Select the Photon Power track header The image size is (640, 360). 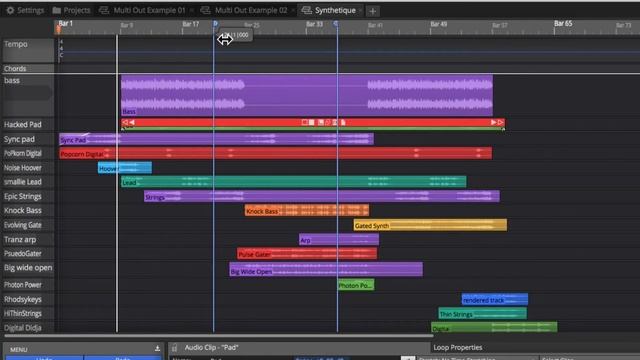tap(28, 285)
